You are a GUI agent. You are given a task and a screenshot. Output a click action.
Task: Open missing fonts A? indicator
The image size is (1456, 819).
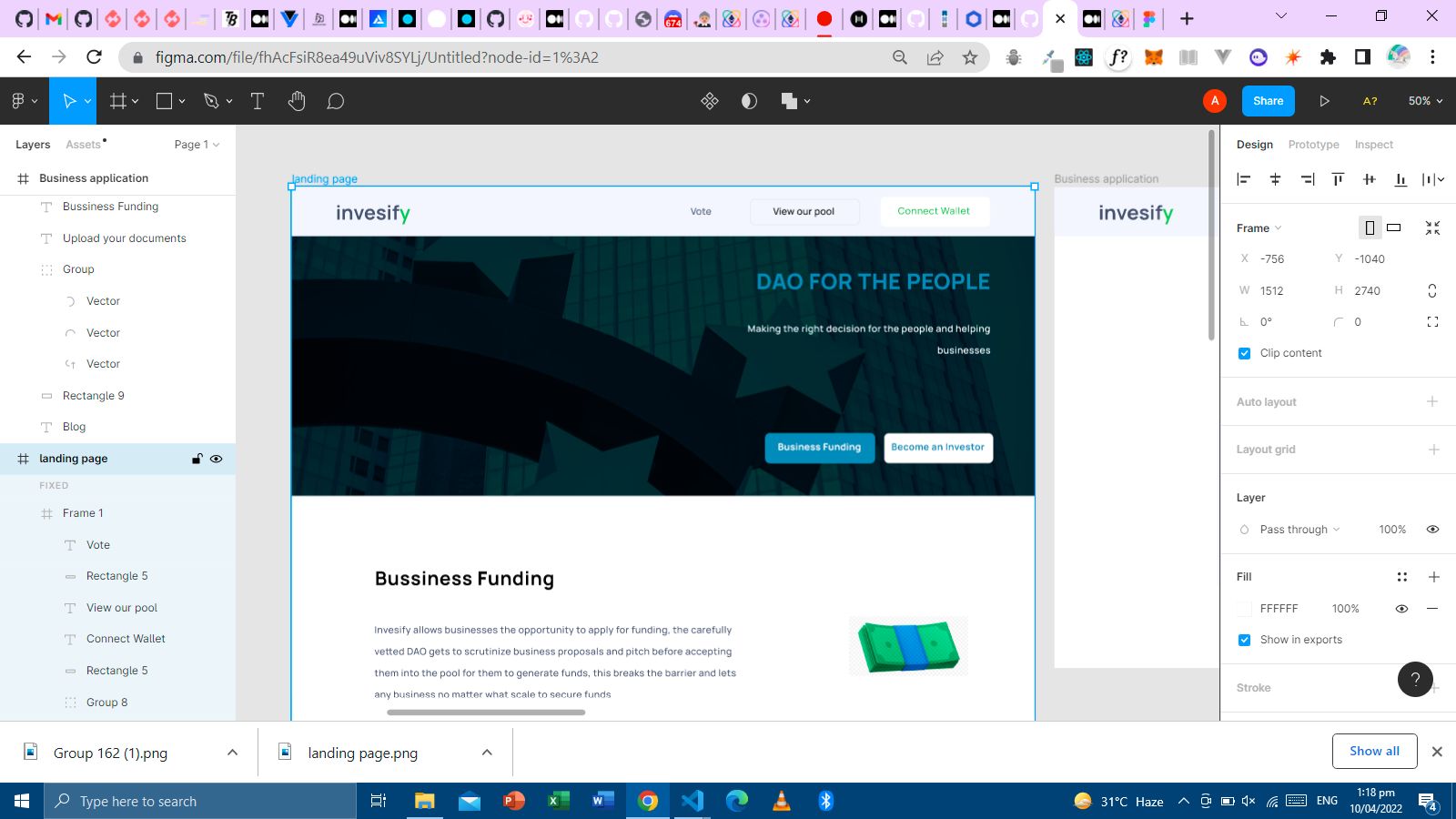[1370, 101]
